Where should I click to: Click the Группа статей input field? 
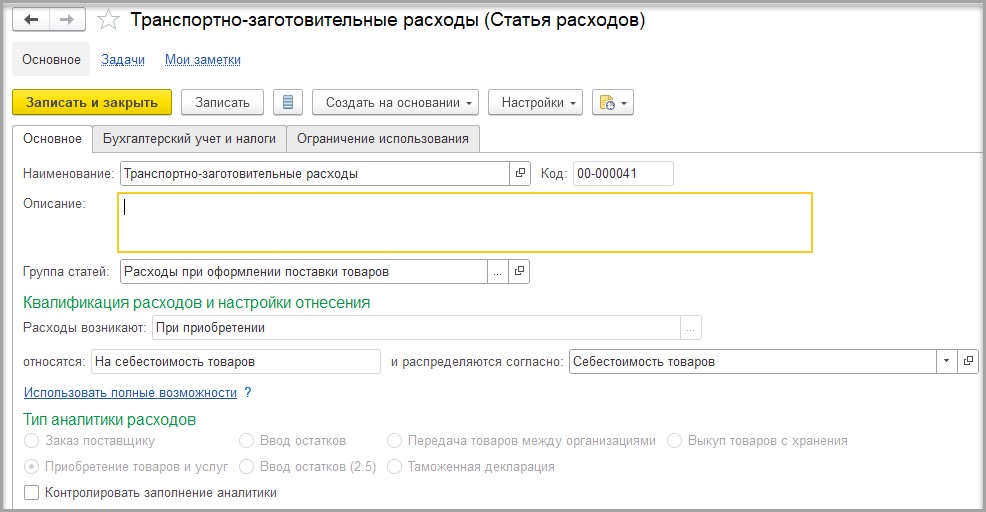point(304,272)
